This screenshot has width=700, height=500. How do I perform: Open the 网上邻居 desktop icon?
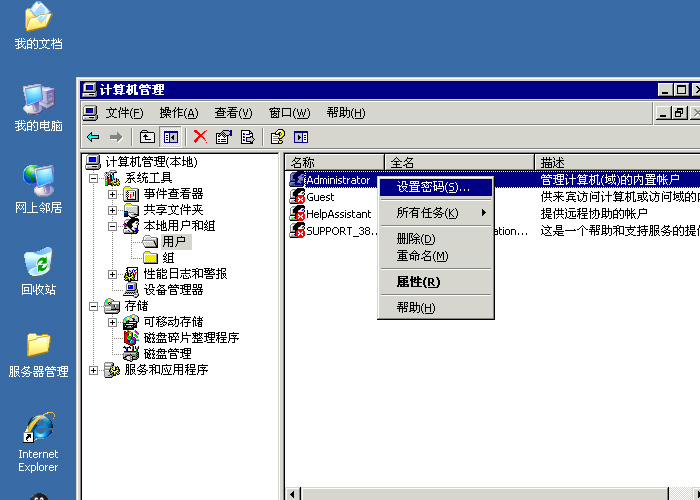click(38, 190)
